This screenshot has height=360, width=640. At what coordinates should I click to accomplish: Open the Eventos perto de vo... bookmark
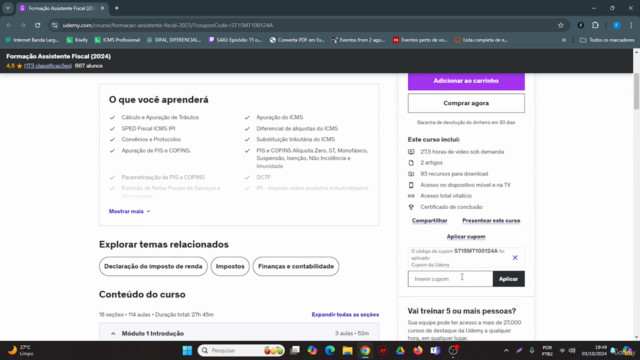click(x=420, y=40)
